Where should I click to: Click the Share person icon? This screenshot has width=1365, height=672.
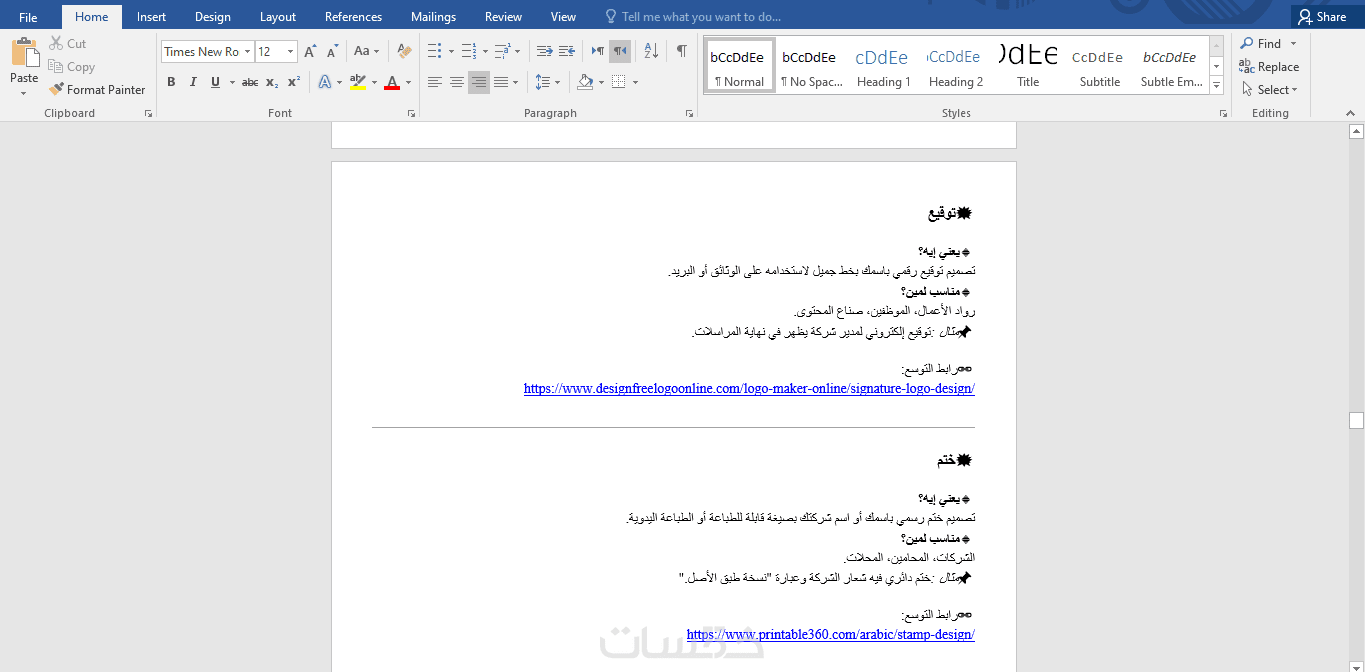point(1305,16)
